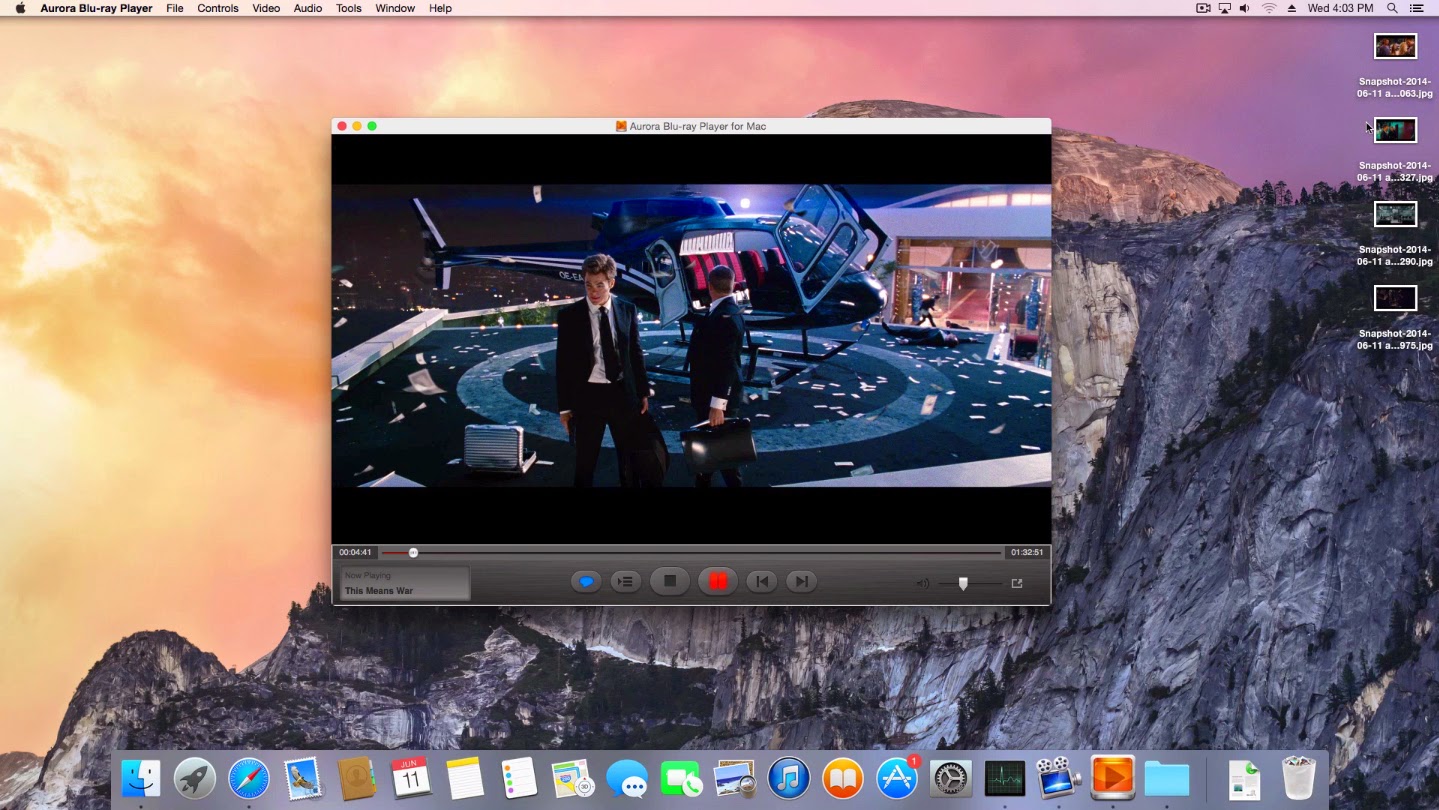
Task: Open Spotlight search in menu bar
Action: tap(1392, 8)
